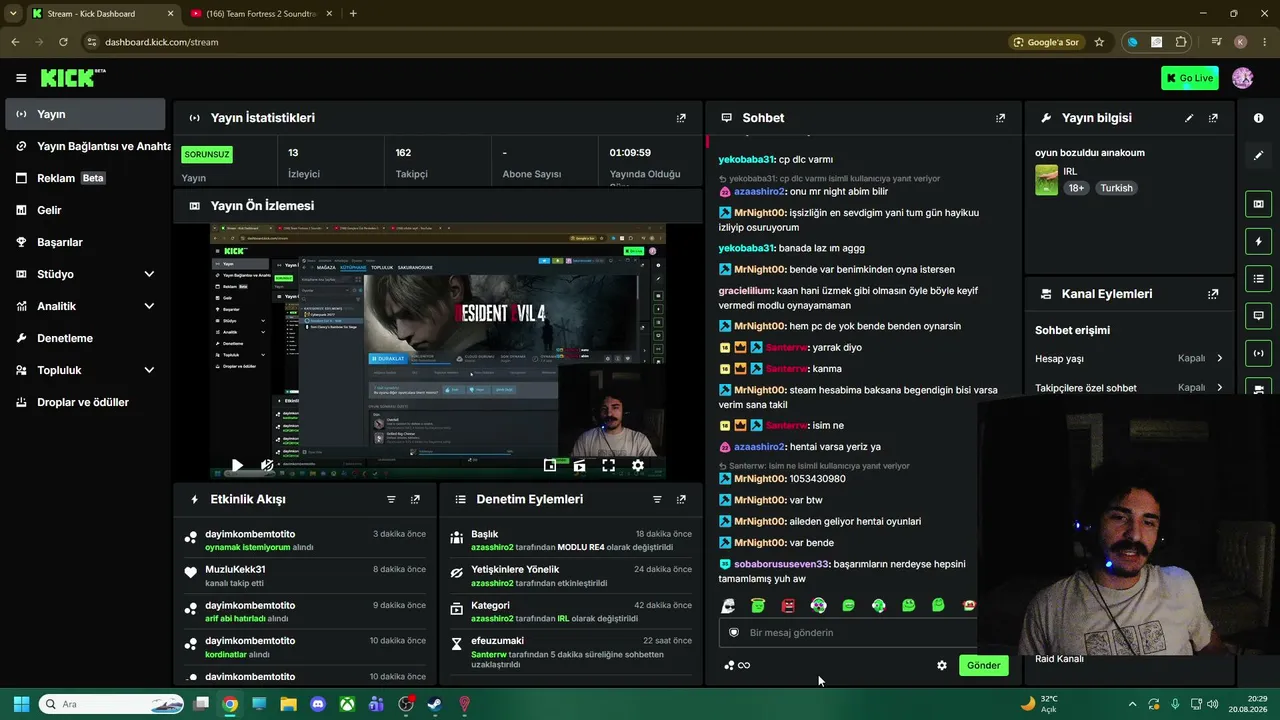Open the hamburger menu beside the Kick logo
This screenshot has width=1280, height=720.
(21, 78)
